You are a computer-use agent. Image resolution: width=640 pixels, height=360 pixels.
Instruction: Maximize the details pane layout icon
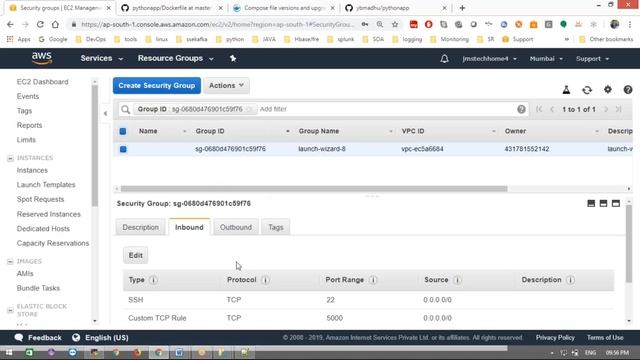pos(616,203)
